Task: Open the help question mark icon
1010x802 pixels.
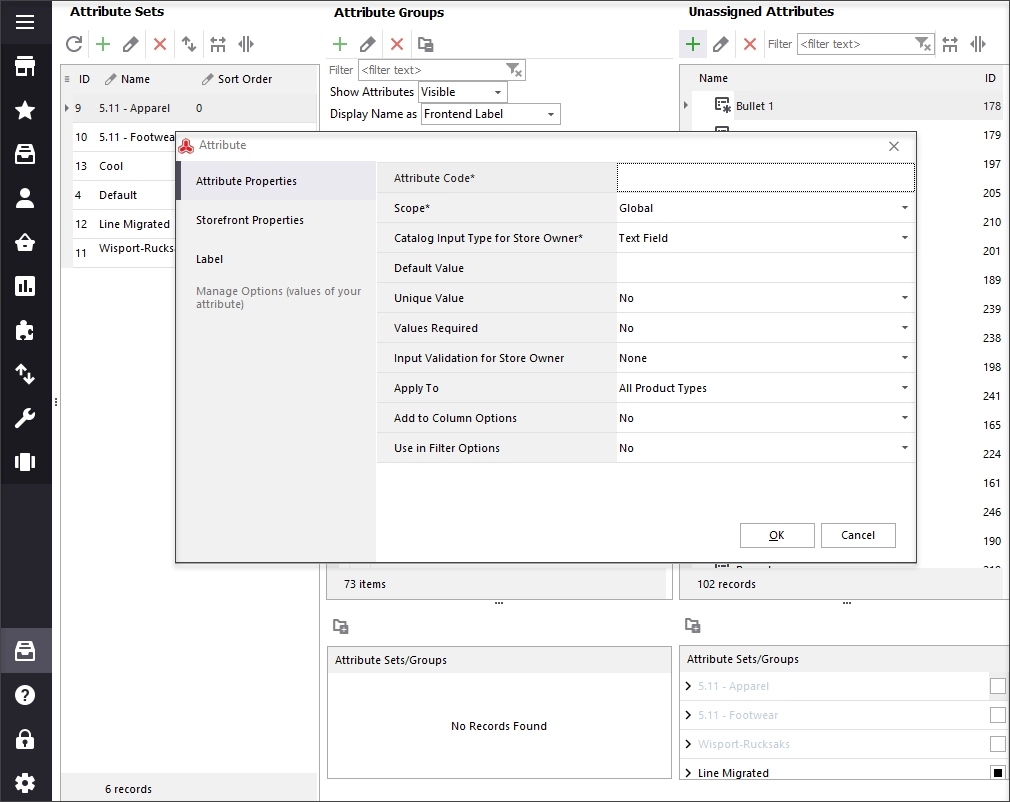Action: point(24,695)
